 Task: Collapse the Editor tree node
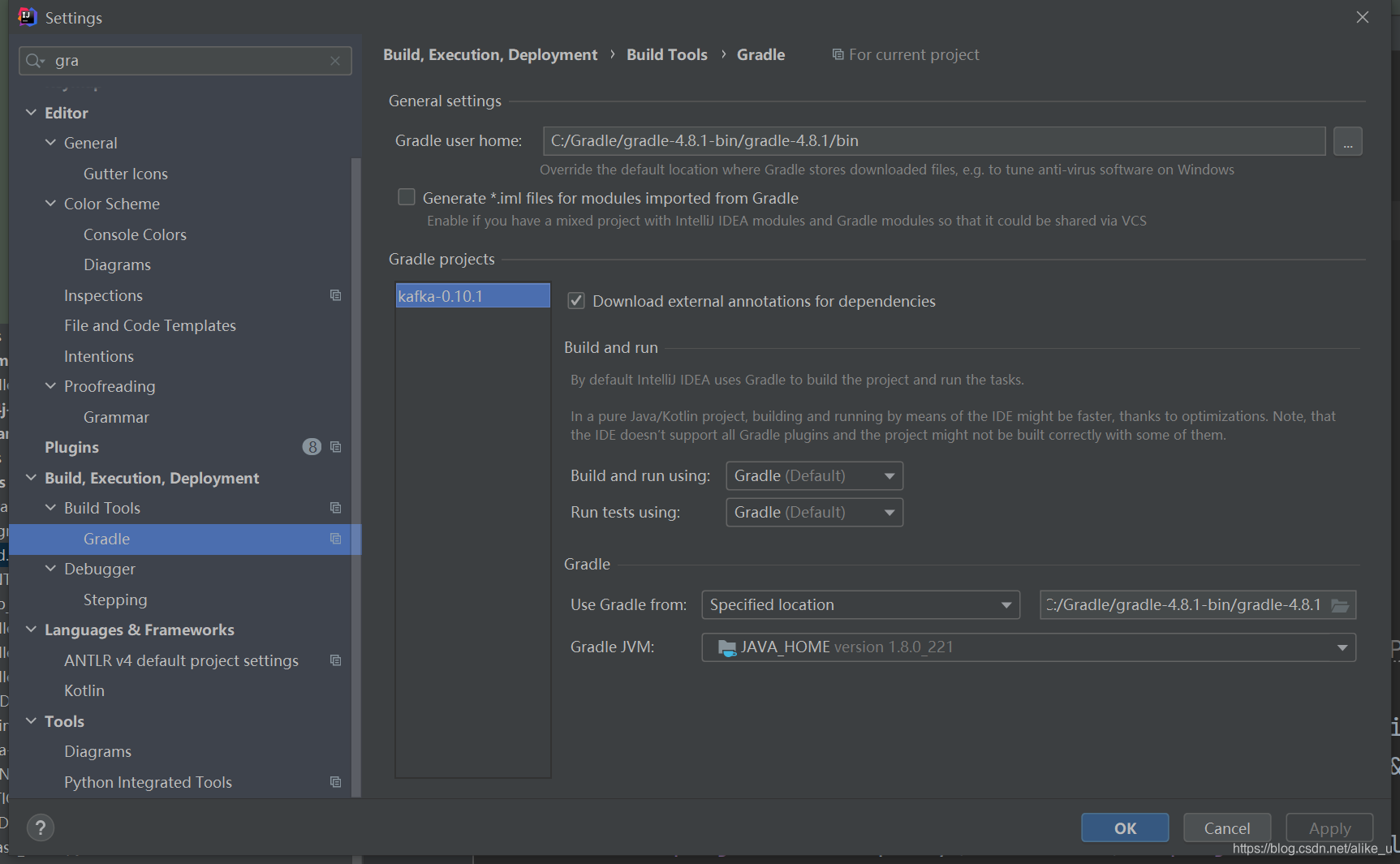click(x=31, y=113)
